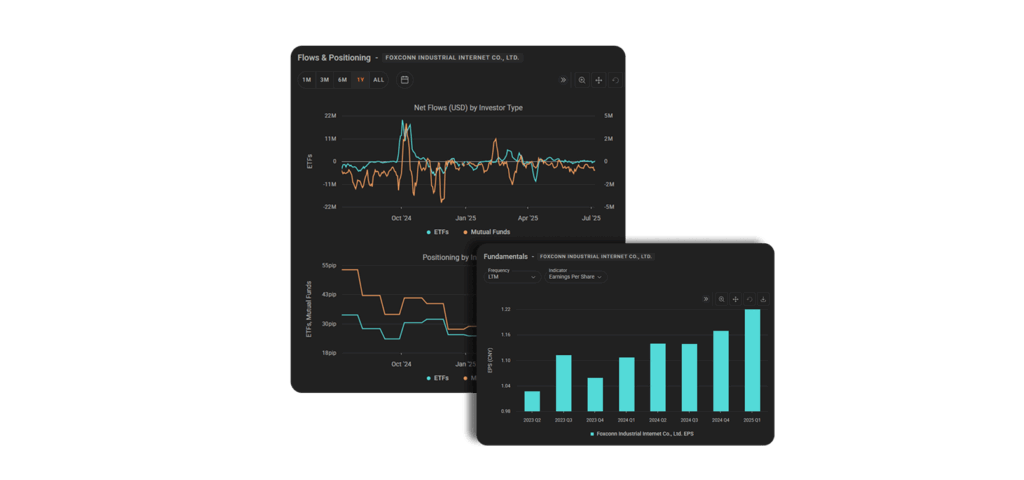Select the 6M time range button
1024x480 pixels.
342,80
